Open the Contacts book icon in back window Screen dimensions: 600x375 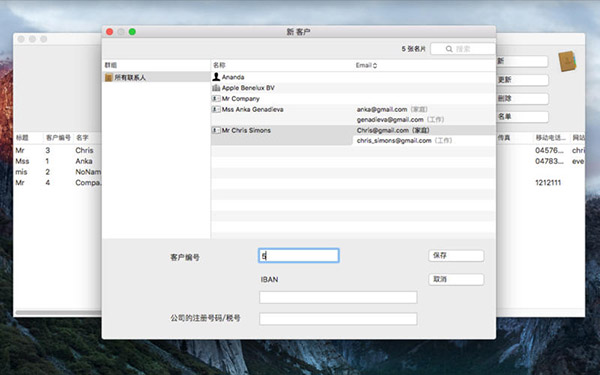point(567,61)
